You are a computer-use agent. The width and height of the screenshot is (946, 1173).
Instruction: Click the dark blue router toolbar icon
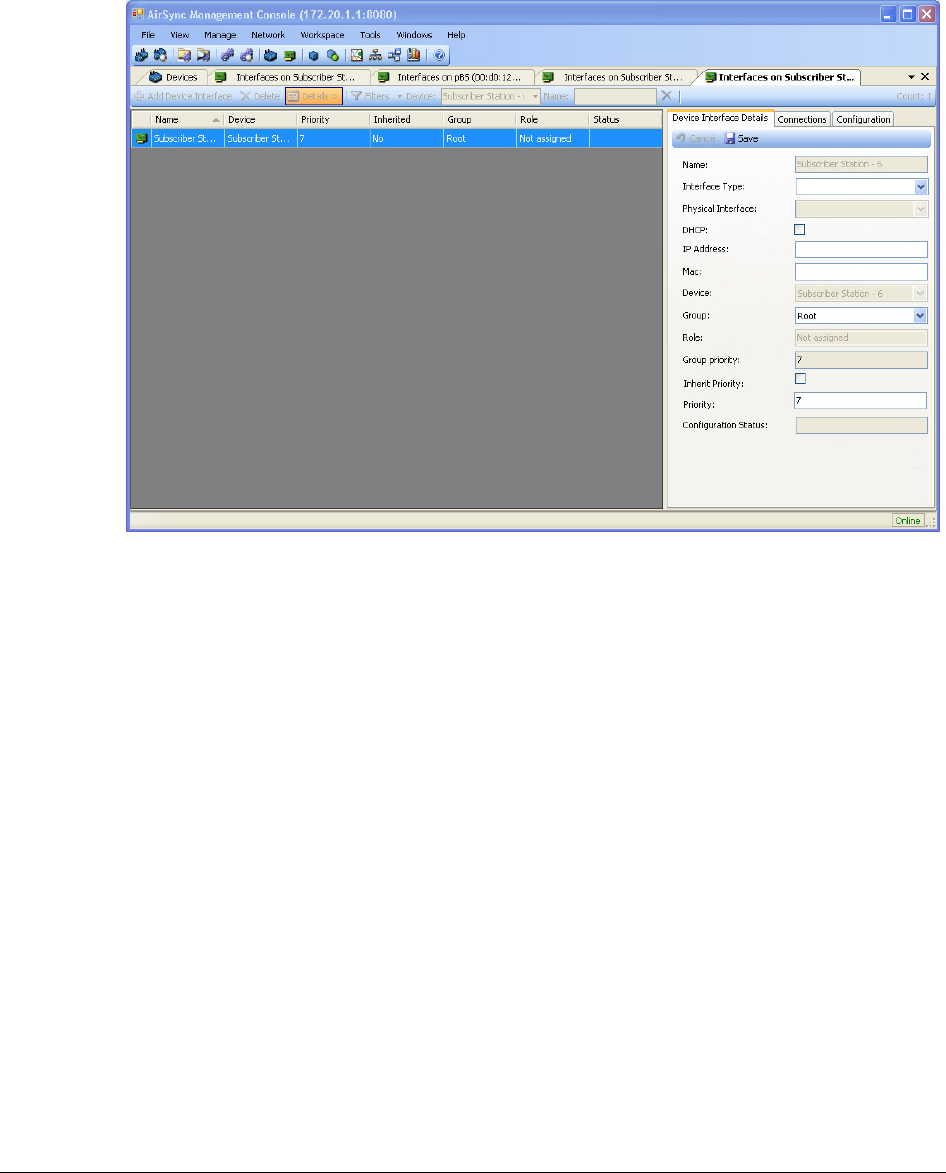tap(271, 55)
